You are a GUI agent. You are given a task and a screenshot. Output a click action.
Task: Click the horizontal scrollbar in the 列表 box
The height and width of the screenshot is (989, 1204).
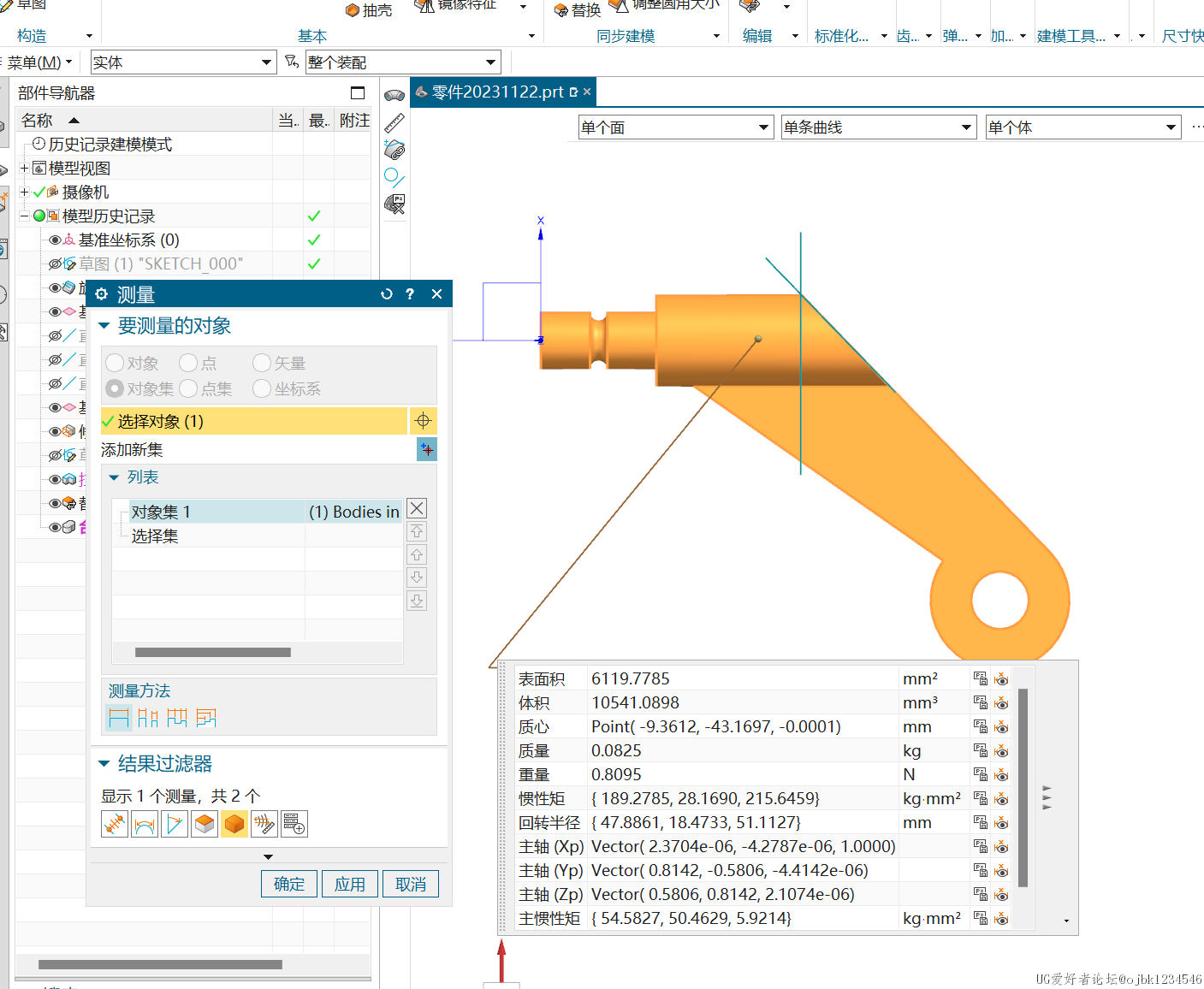[x=213, y=653]
